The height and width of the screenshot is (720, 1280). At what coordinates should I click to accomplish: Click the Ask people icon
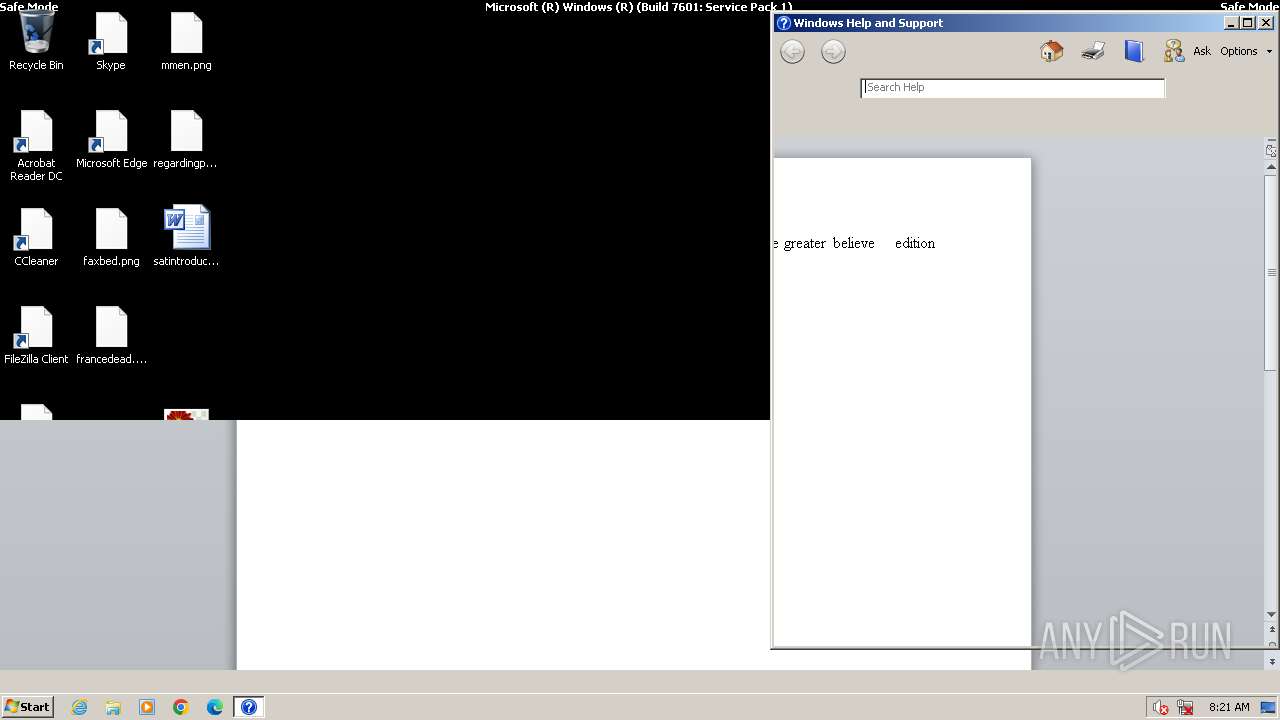(1174, 51)
